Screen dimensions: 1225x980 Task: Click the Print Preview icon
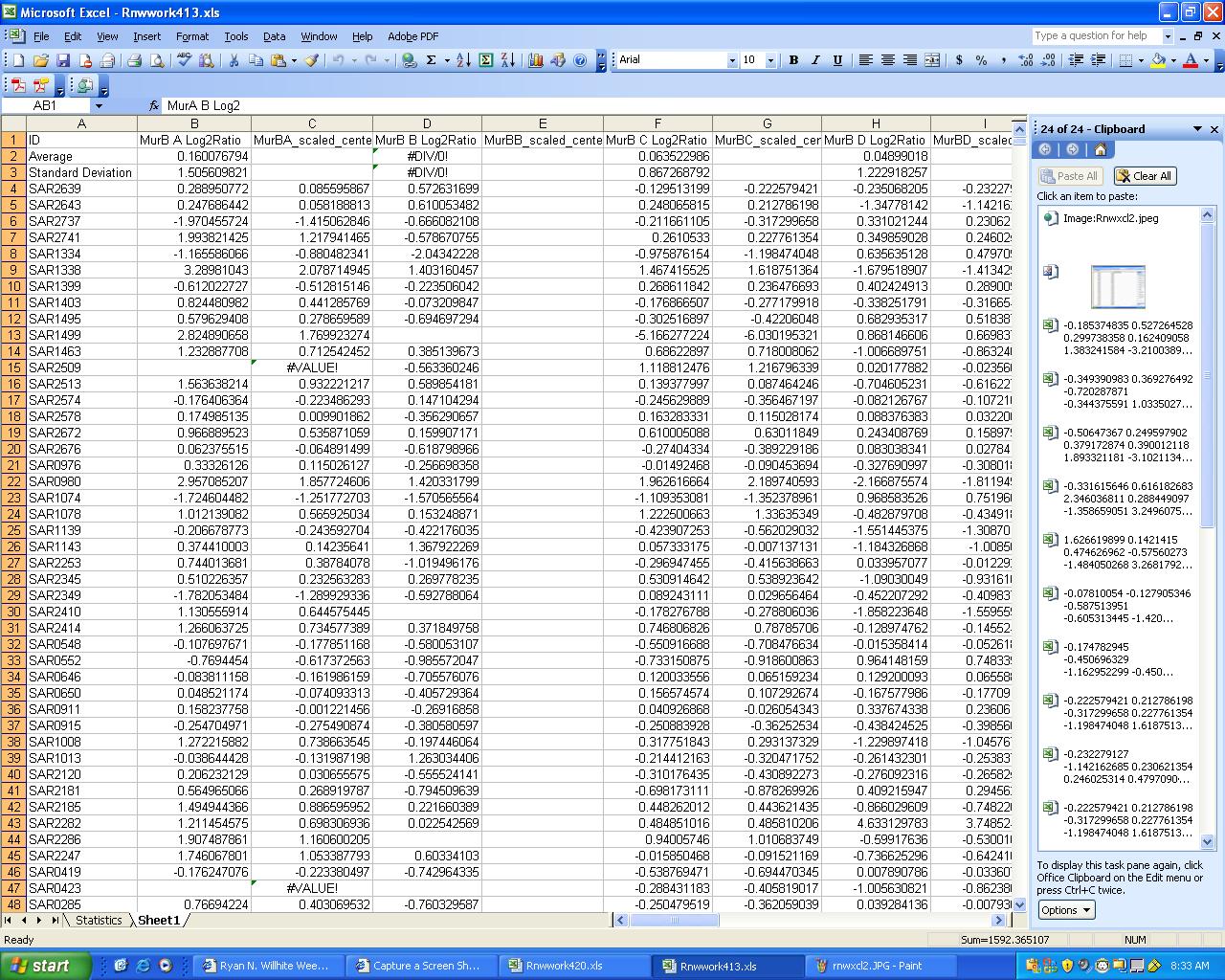pos(156,60)
